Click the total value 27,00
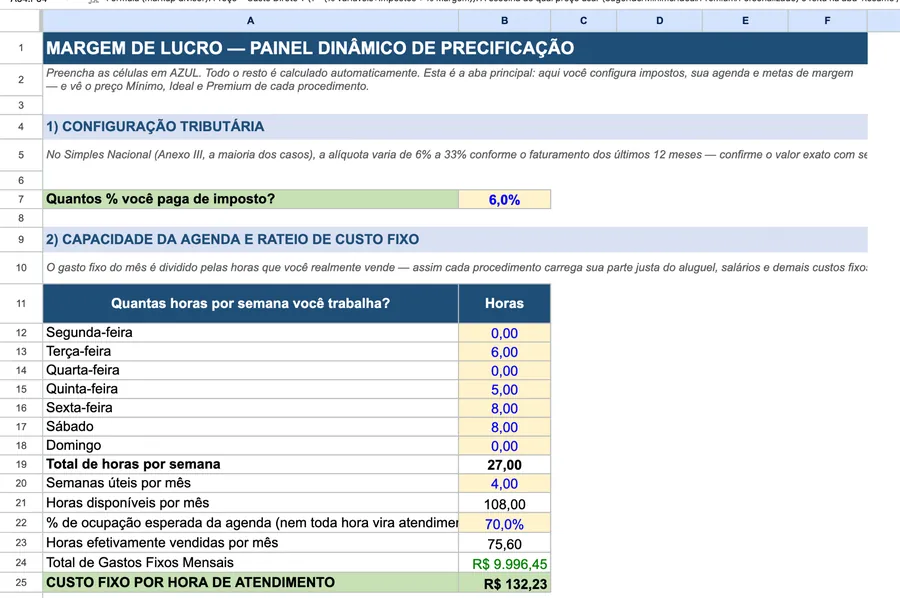The image size is (900, 598). coord(504,465)
